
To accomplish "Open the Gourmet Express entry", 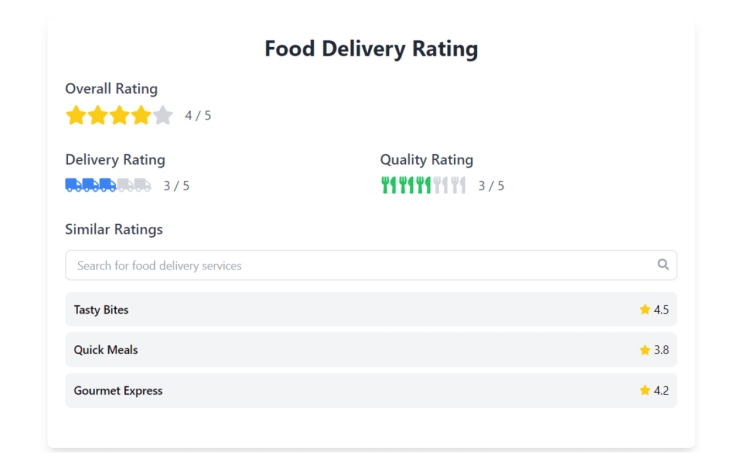I will (371, 390).
